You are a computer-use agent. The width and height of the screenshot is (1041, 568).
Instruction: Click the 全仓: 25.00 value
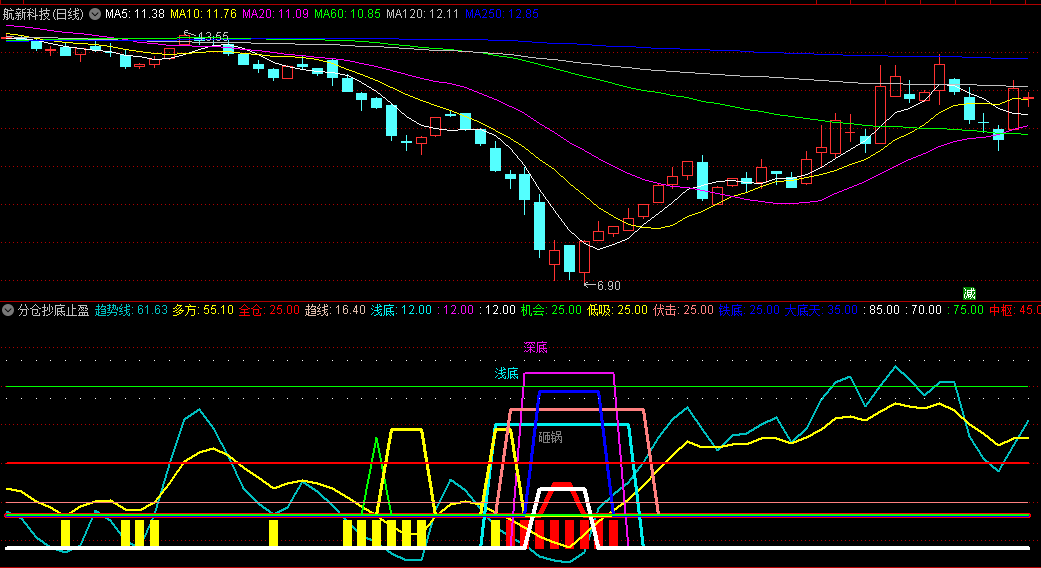[269, 310]
